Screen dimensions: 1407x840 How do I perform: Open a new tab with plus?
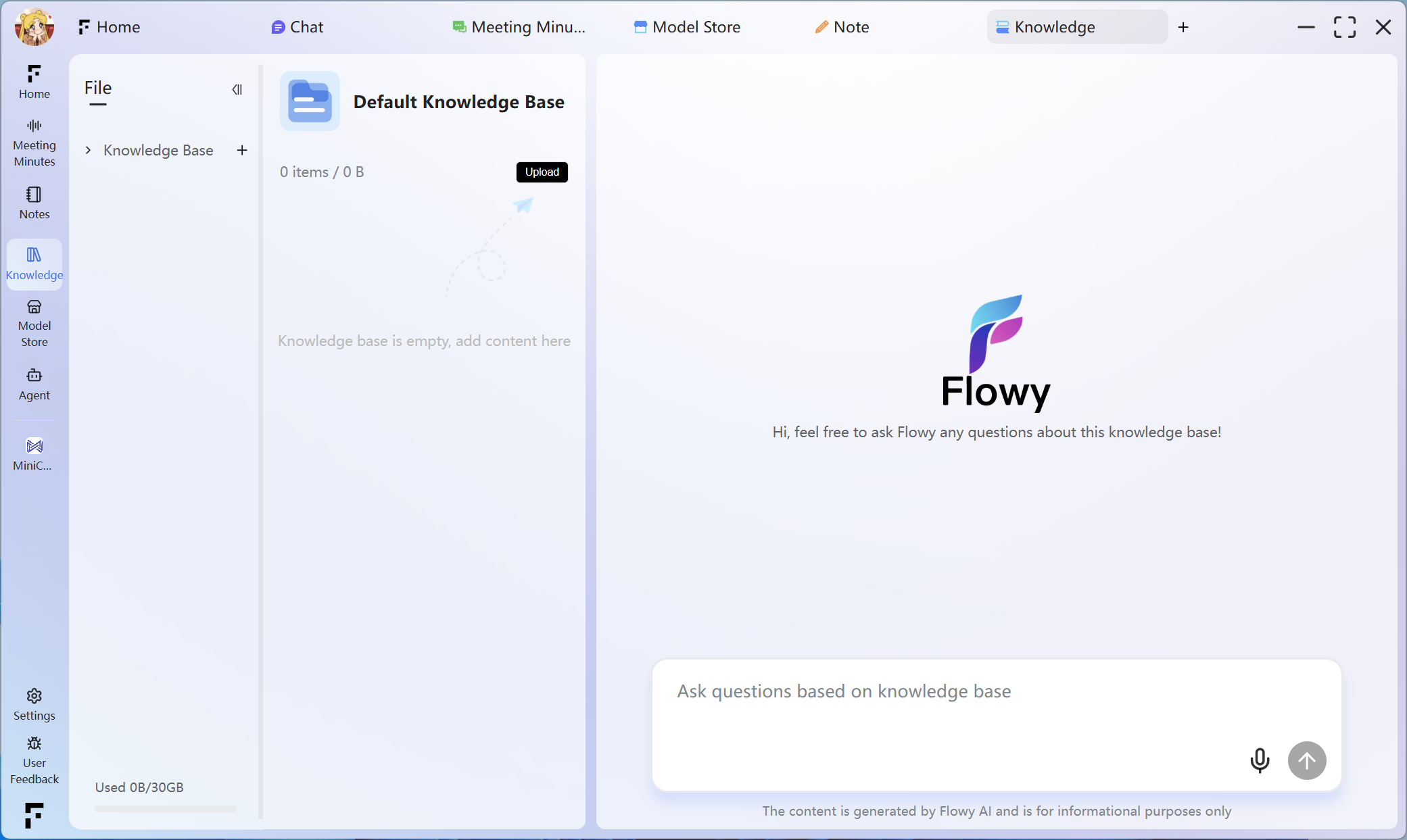click(1183, 27)
